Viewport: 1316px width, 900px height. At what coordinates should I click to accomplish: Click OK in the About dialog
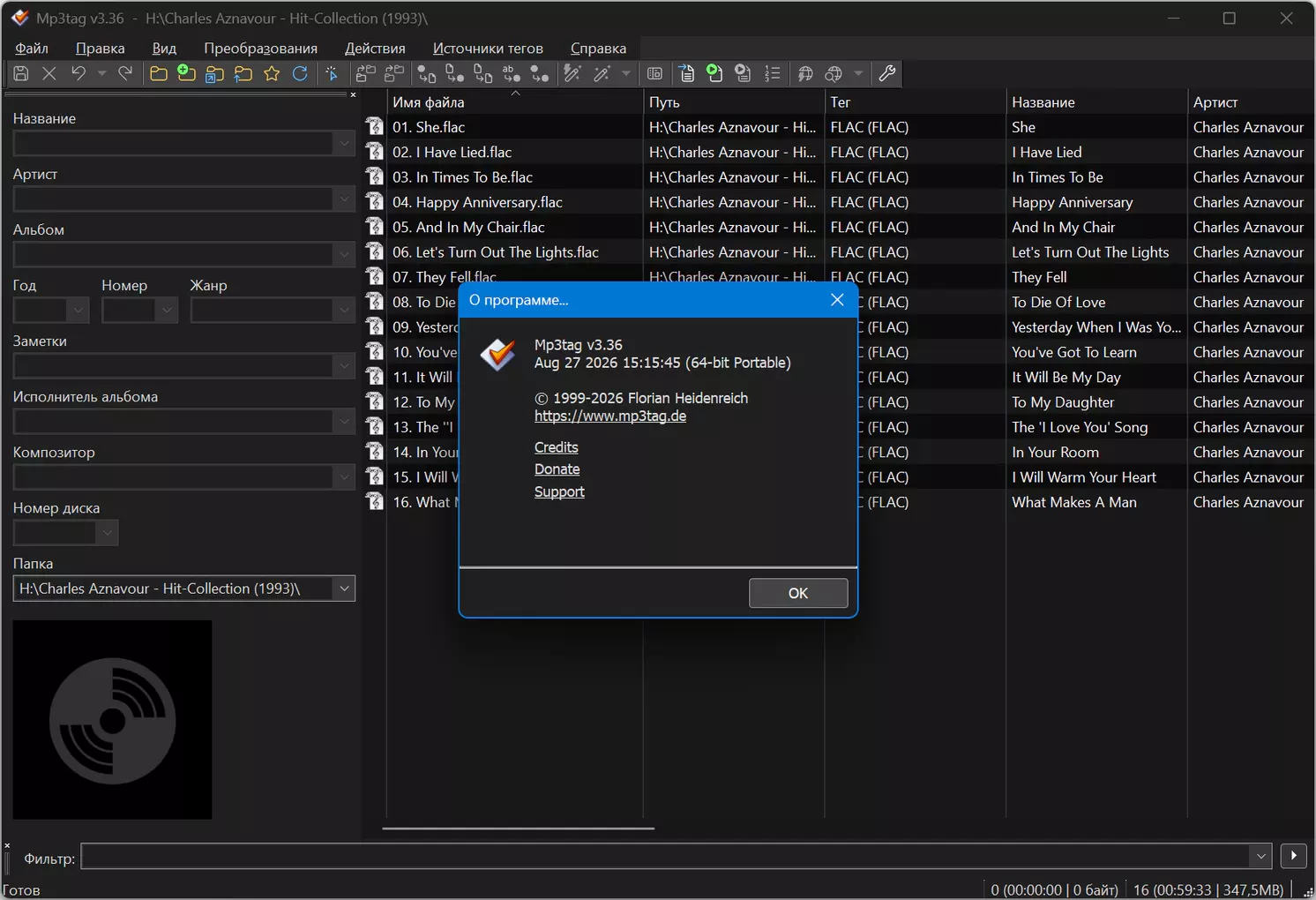coord(798,593)
